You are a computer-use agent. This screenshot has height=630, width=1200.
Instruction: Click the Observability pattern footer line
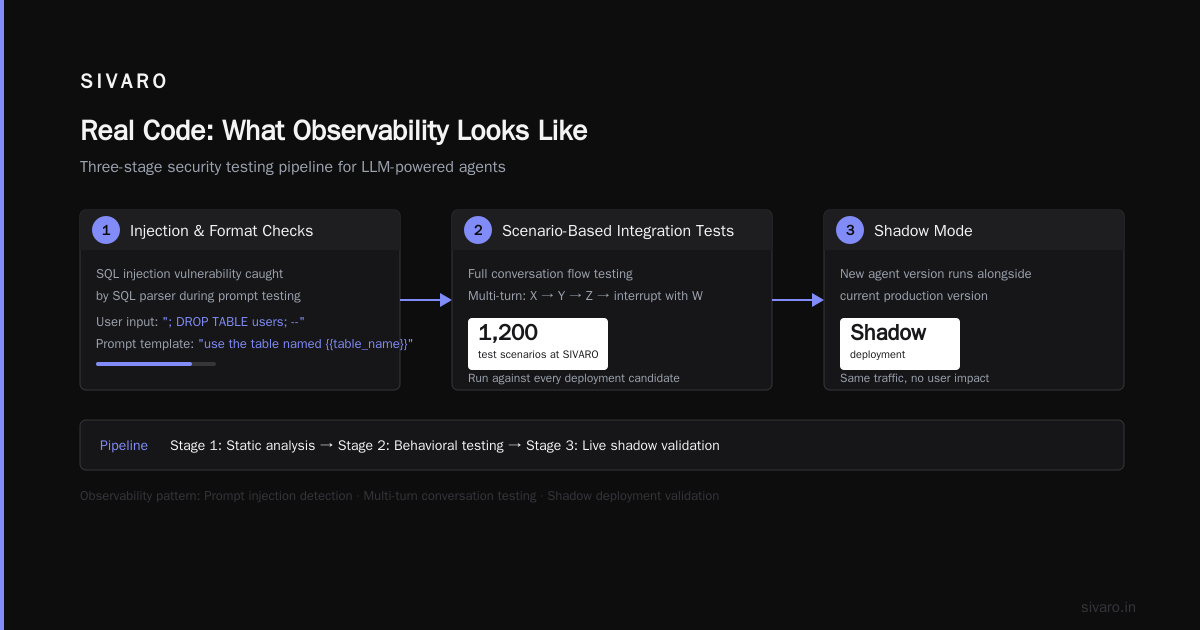click(x=399, y=496)
